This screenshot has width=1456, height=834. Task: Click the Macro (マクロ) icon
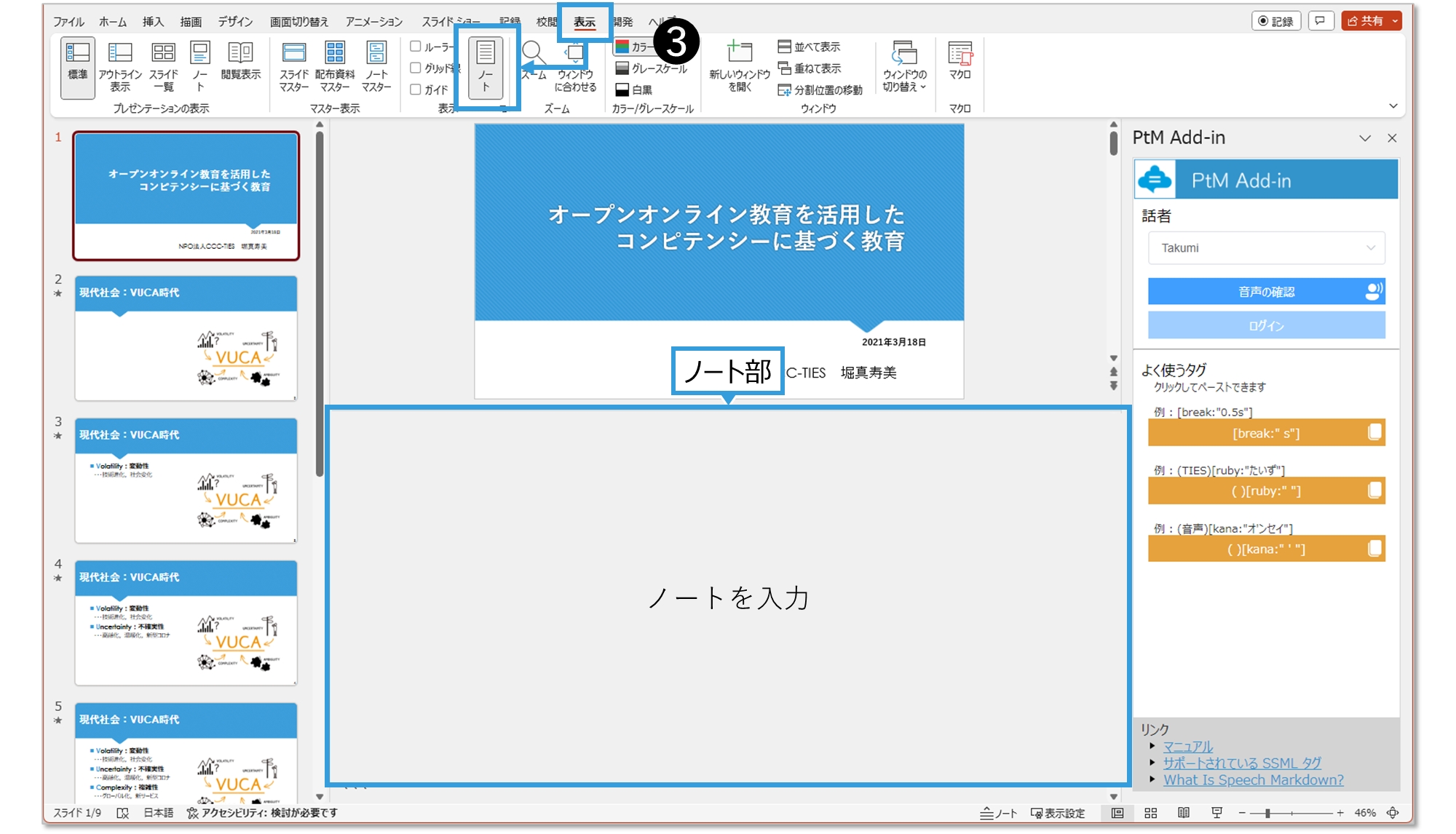coord(960,60)
